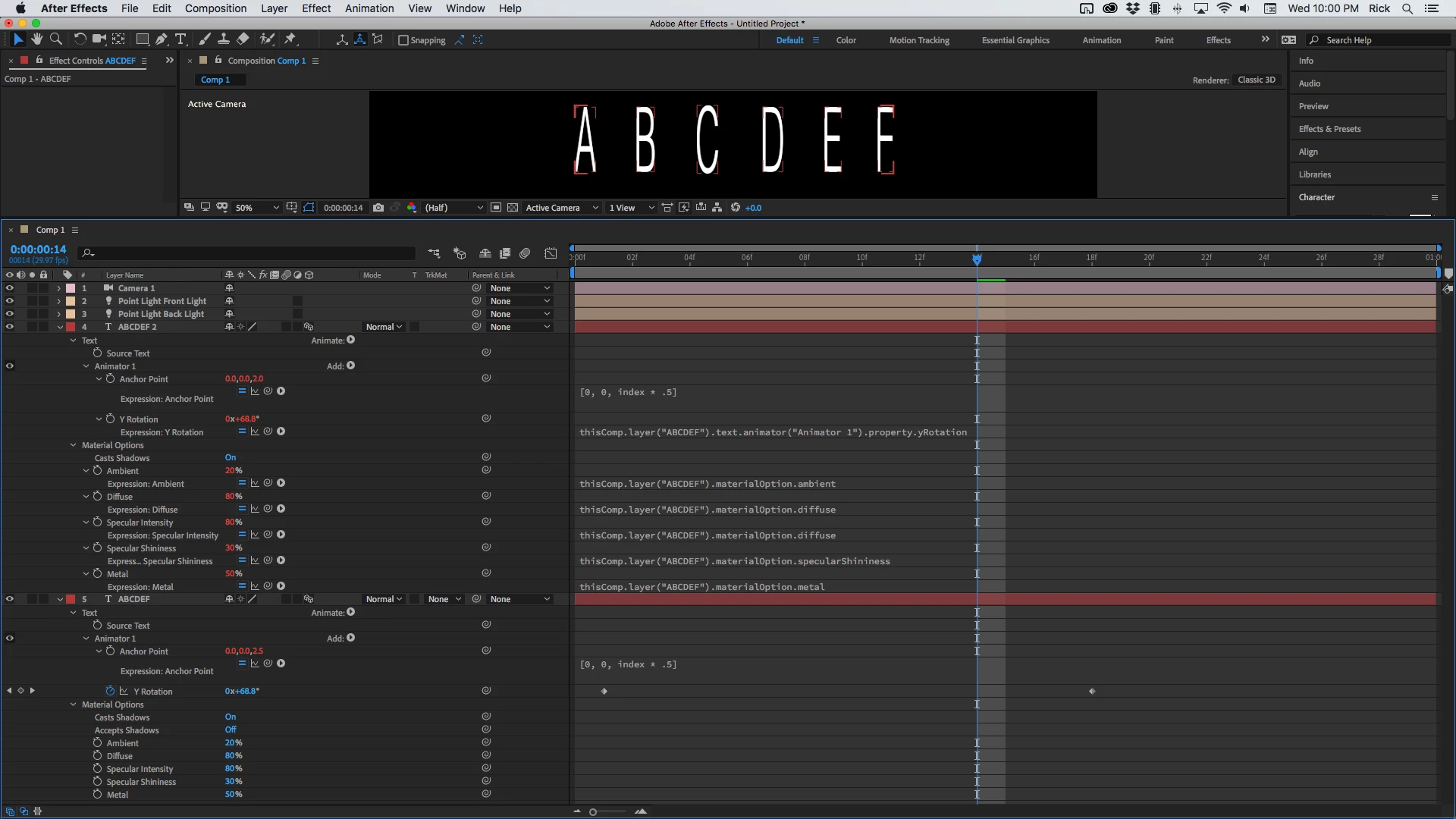Image resolution: width=1456 pixels, height=819 pixels.
Task: Click the Animate button for ABCDEF 2 text
Action: 350,340
